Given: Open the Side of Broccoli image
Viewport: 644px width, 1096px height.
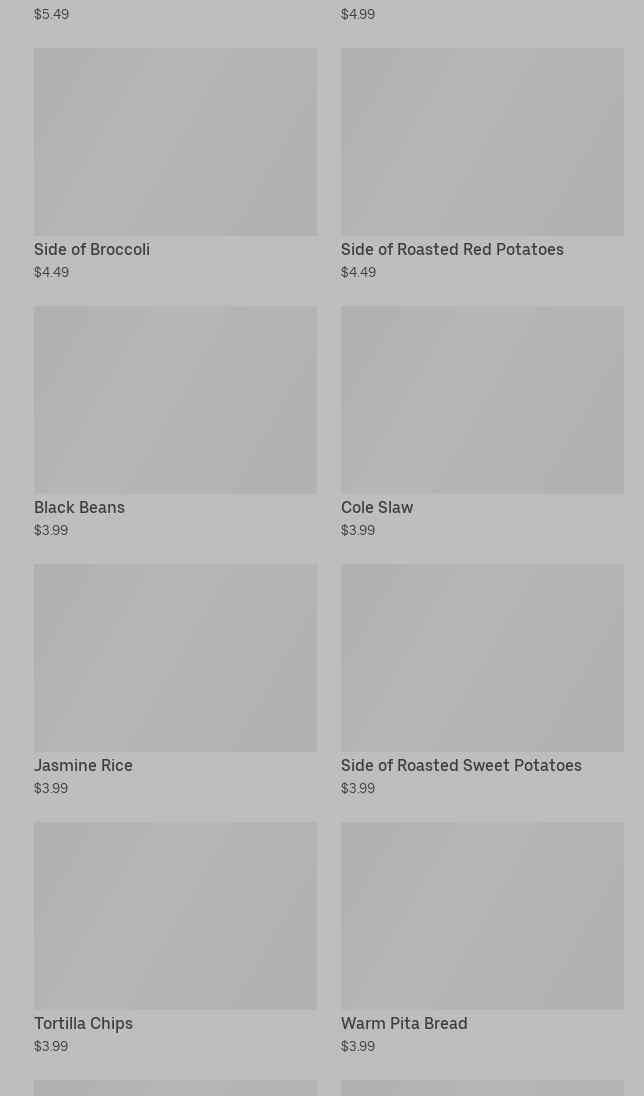Looking at the screenshot, I should (175, 142).
